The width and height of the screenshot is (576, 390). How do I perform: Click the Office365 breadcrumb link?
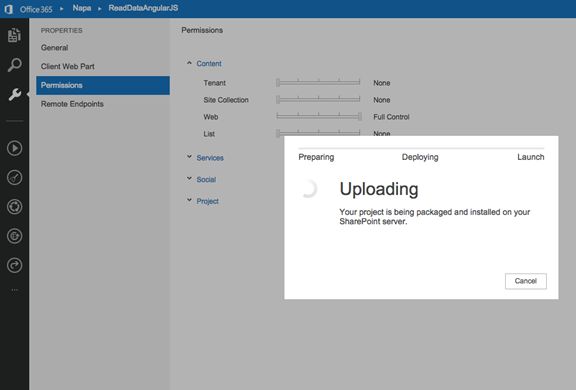tap(36, 9)
